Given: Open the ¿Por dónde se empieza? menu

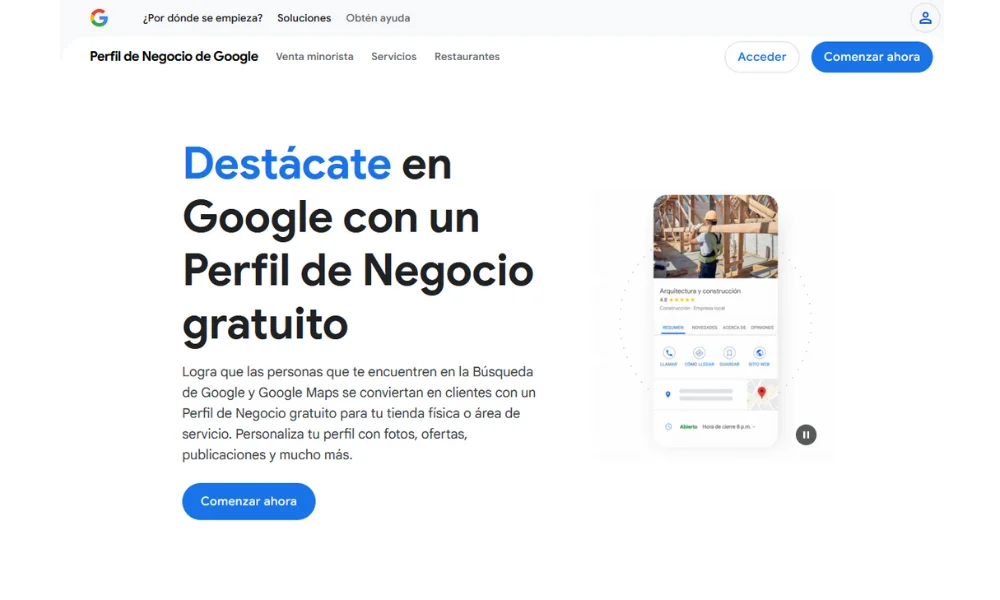Looking at the screenshot, I should (x=202, y=18).
